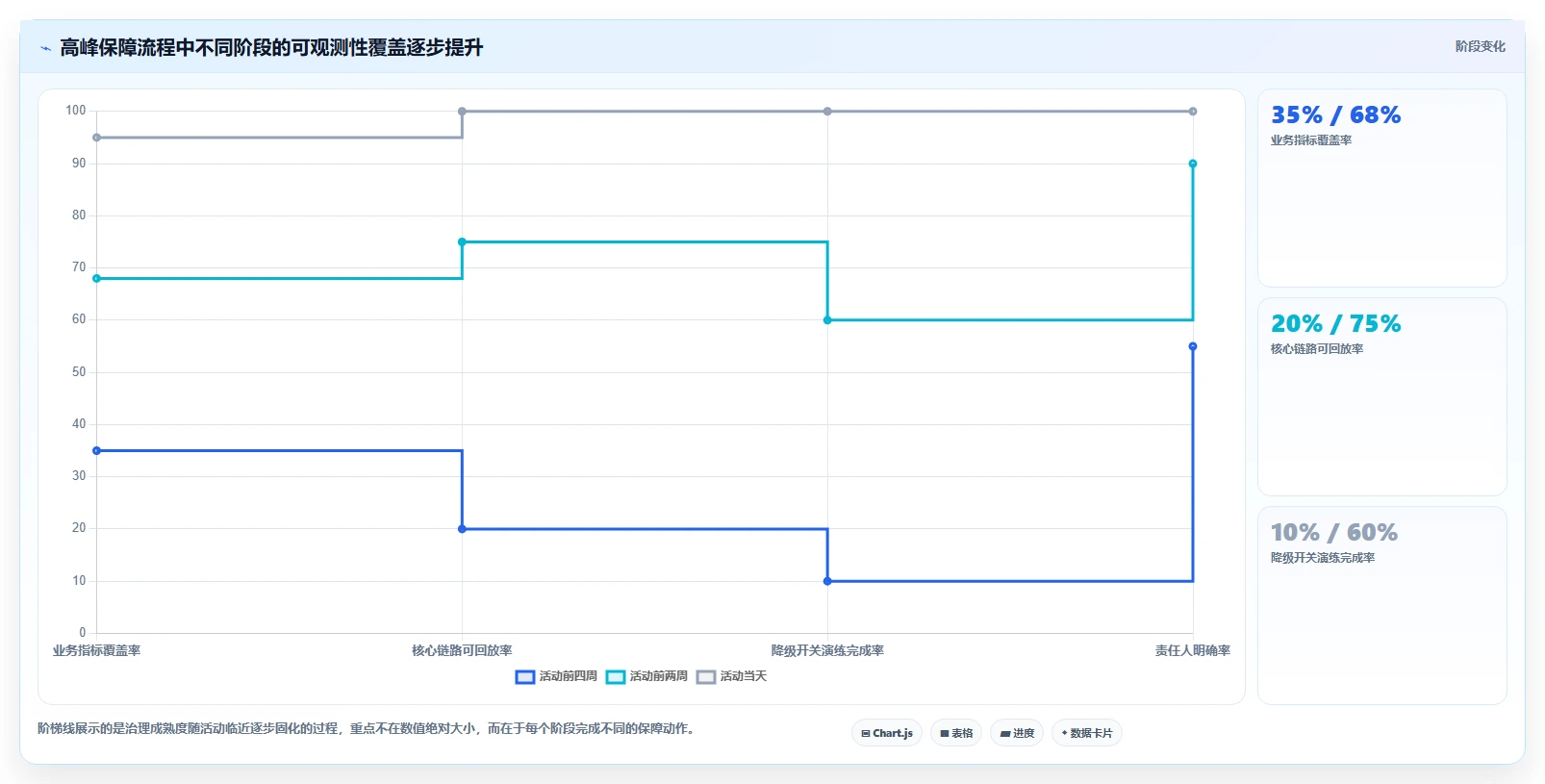
Task: Click the blue 活动前四周 legend color box
Action: (x=525, y=677)
